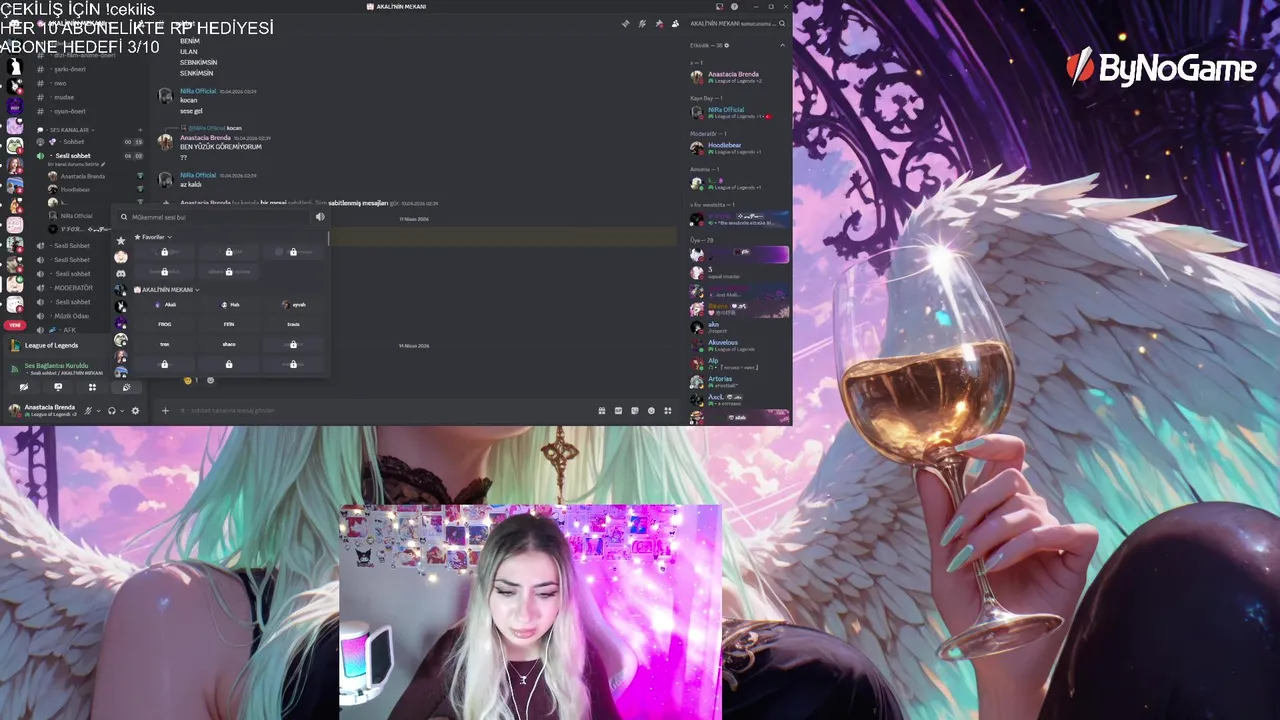Screen dimensions: 1280x720
Task: Open Threads icon in channel header
Action: [x=626, y=23]
